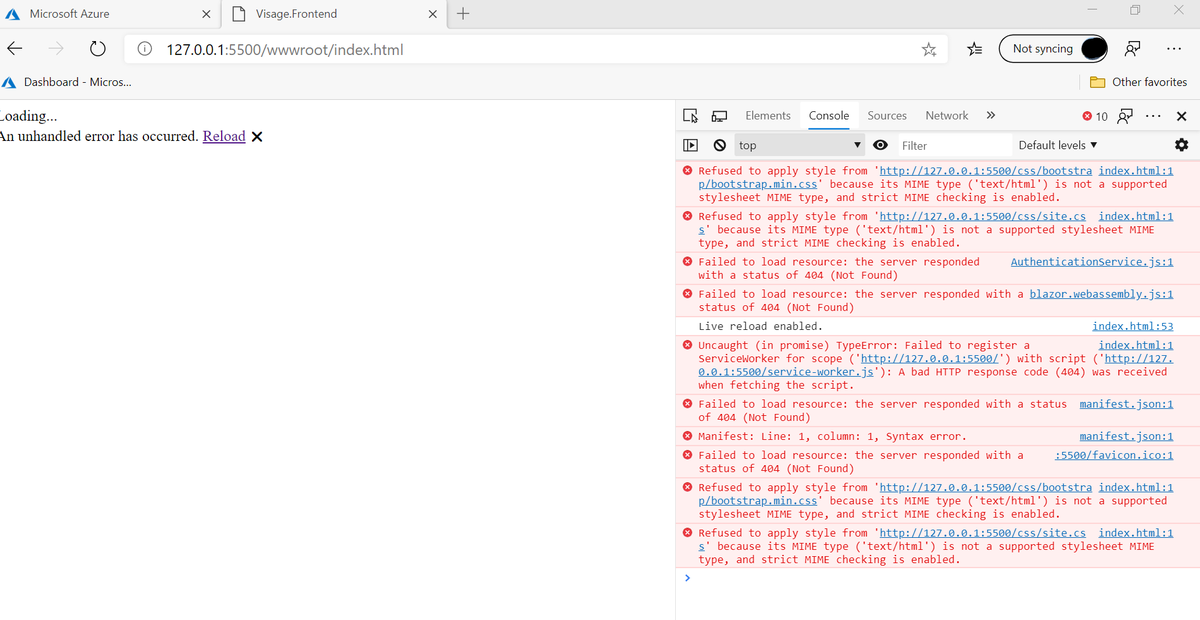
Task: Click the browser back arrow
Action: coord(15,49)
